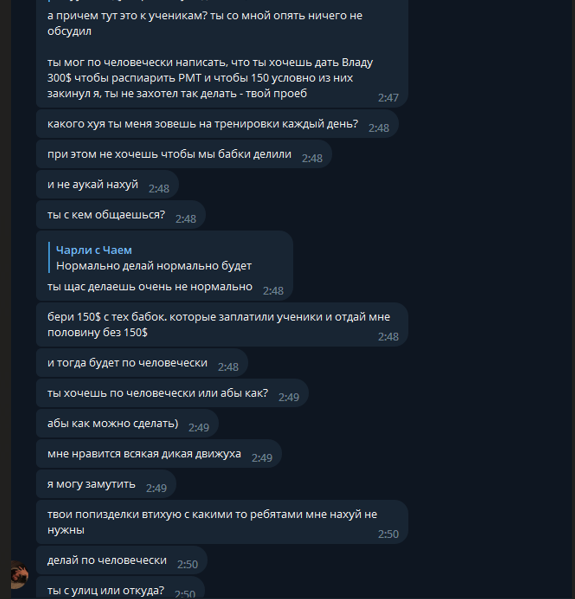575x599 pixels.
Task: Select message "ты с кем общаешься?"
Action: point(121,215)
